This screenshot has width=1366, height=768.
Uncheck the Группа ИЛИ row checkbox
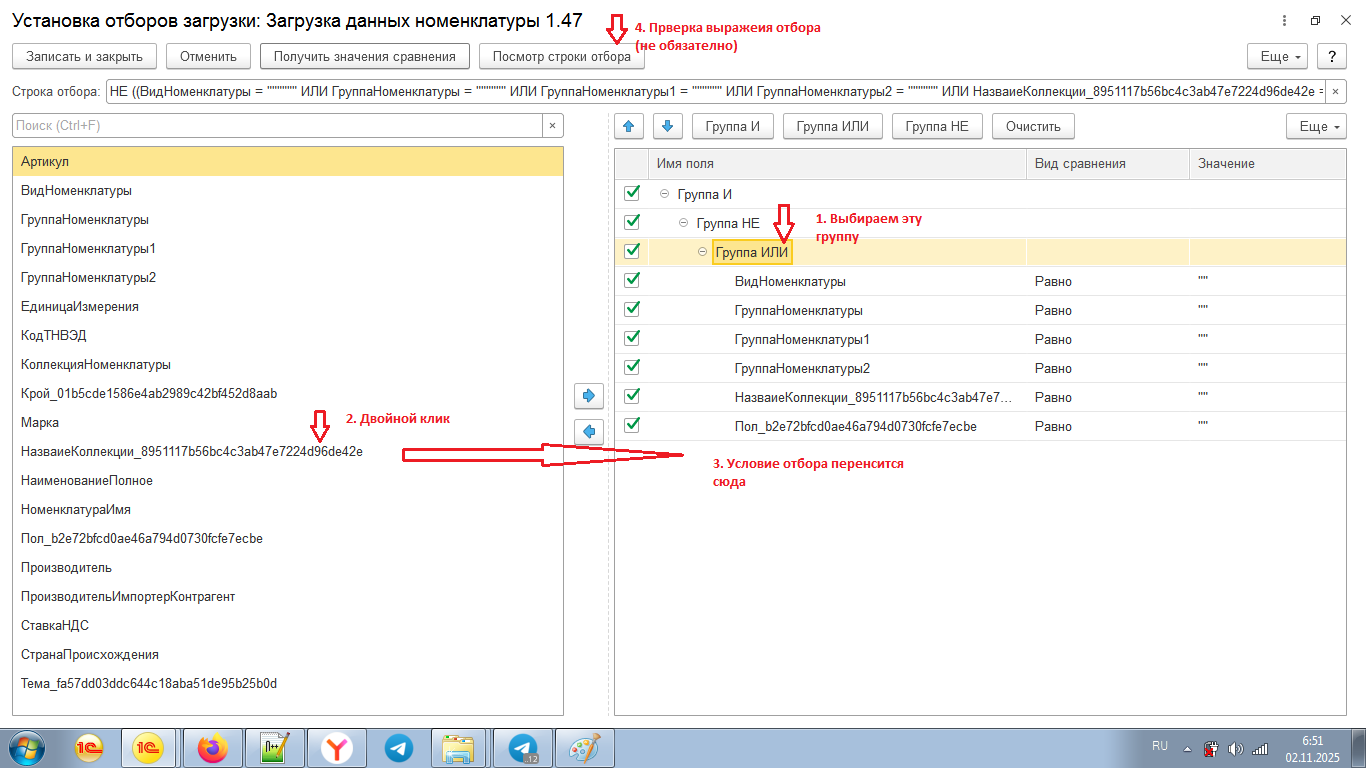tap(631, 251)
